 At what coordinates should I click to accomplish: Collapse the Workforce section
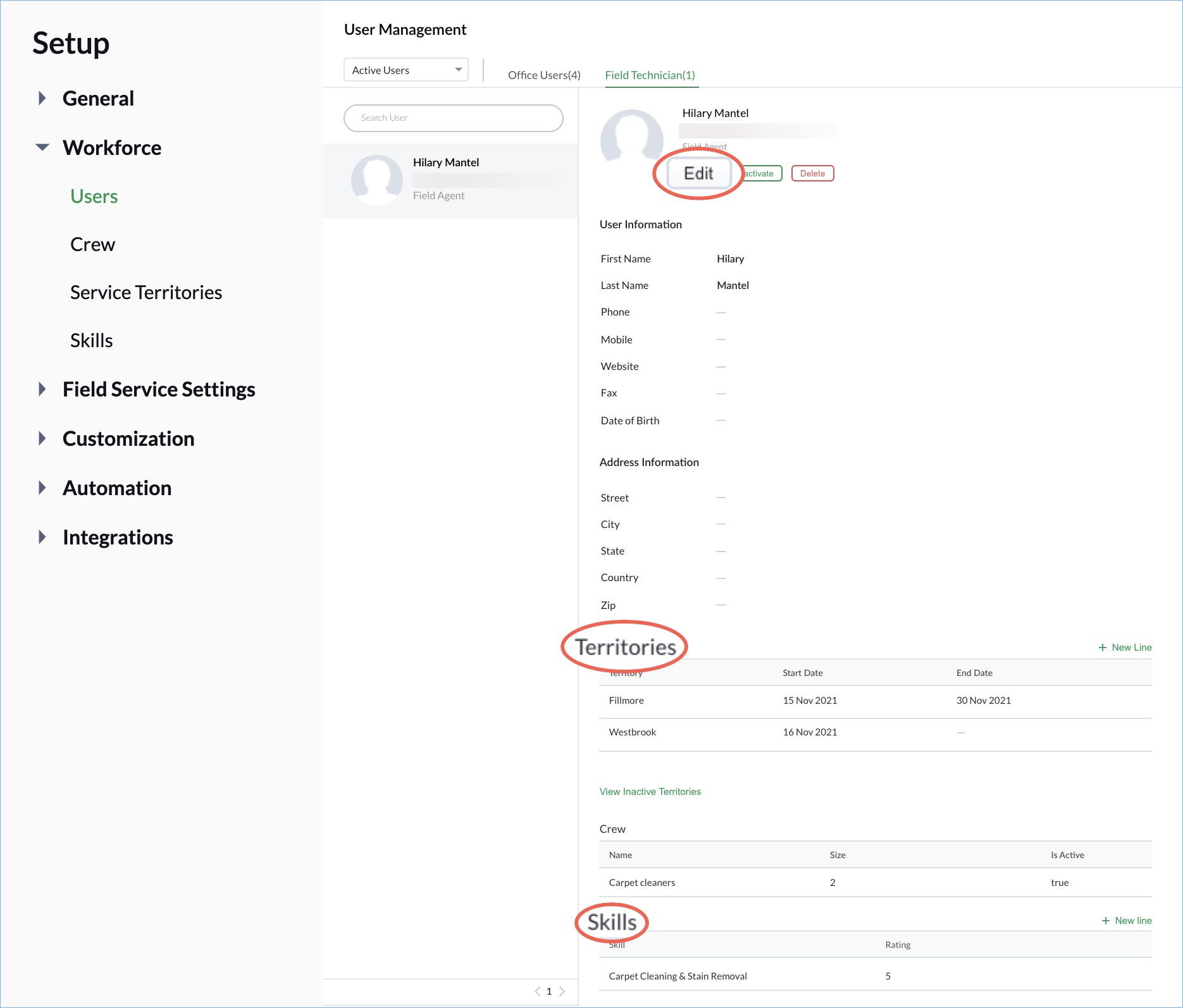tap(42, 147)
